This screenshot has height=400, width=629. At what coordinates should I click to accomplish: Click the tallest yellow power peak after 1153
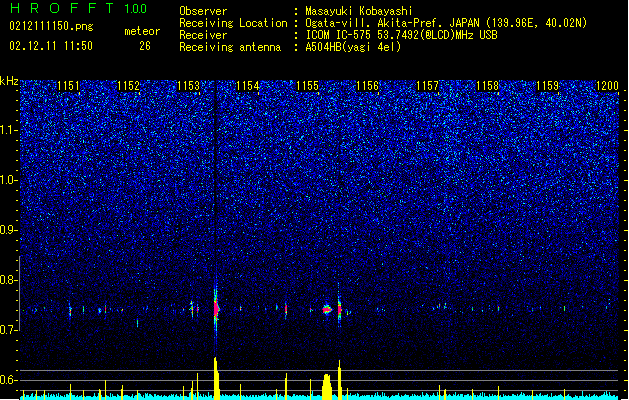(216, 378)
